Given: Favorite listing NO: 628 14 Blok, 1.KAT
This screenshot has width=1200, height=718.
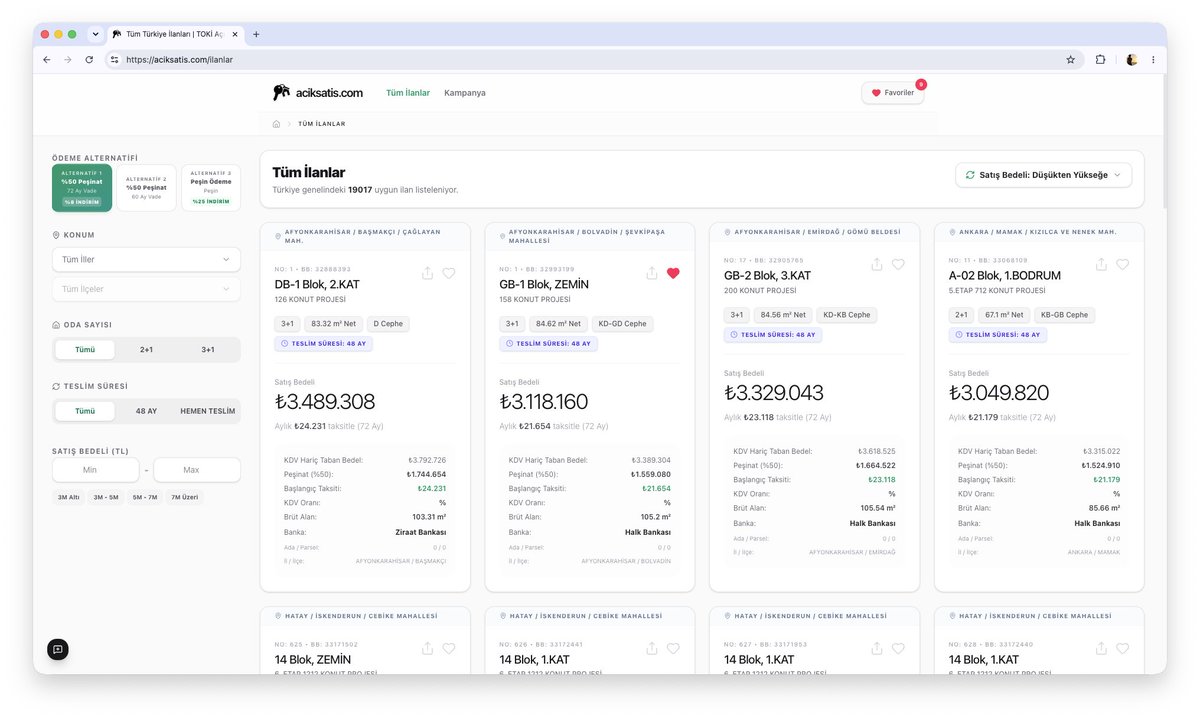Looking at the screenshot, I should 1122,648.
